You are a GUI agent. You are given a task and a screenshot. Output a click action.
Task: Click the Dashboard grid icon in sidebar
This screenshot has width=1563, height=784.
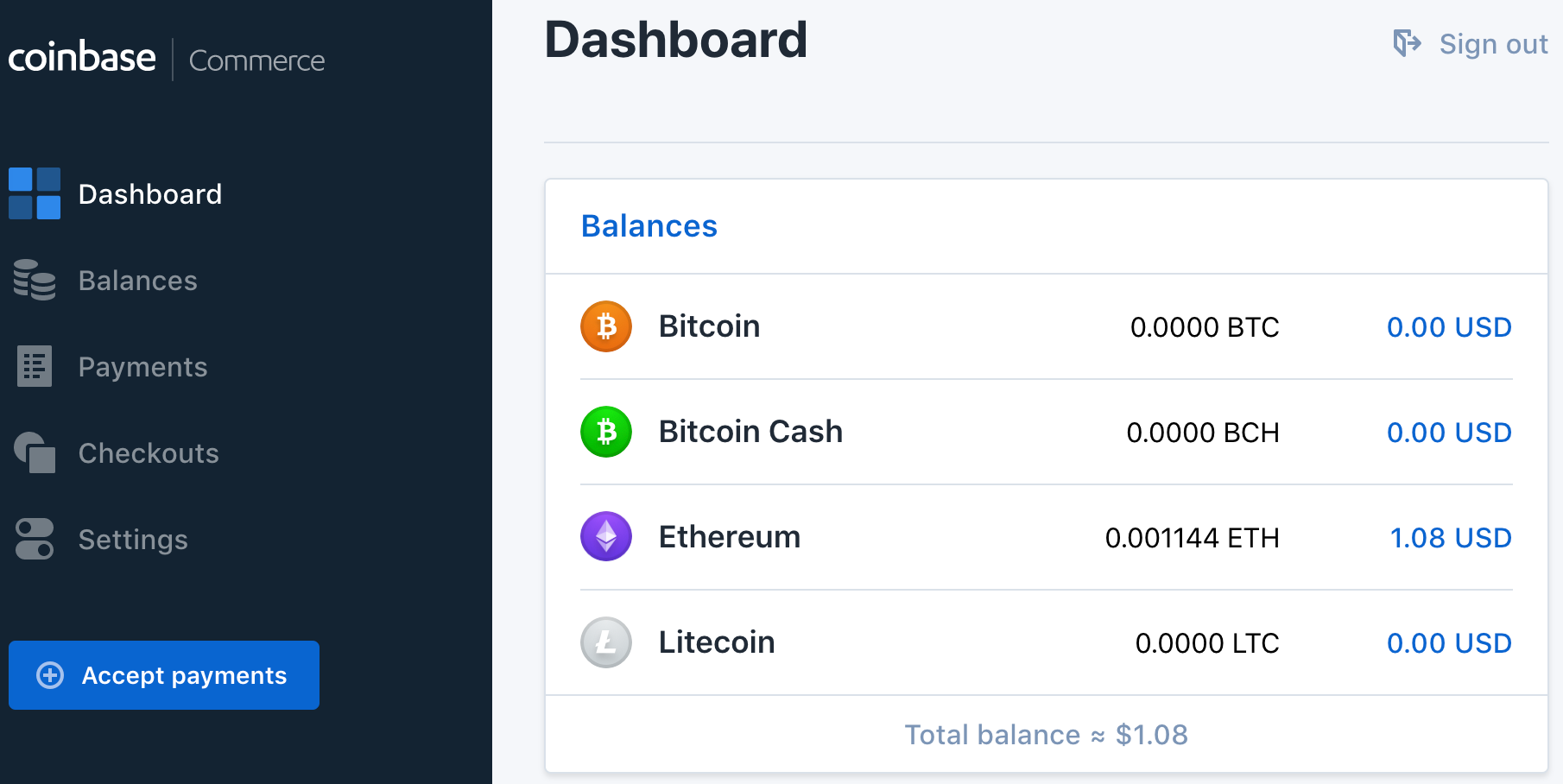pos(34,193)
